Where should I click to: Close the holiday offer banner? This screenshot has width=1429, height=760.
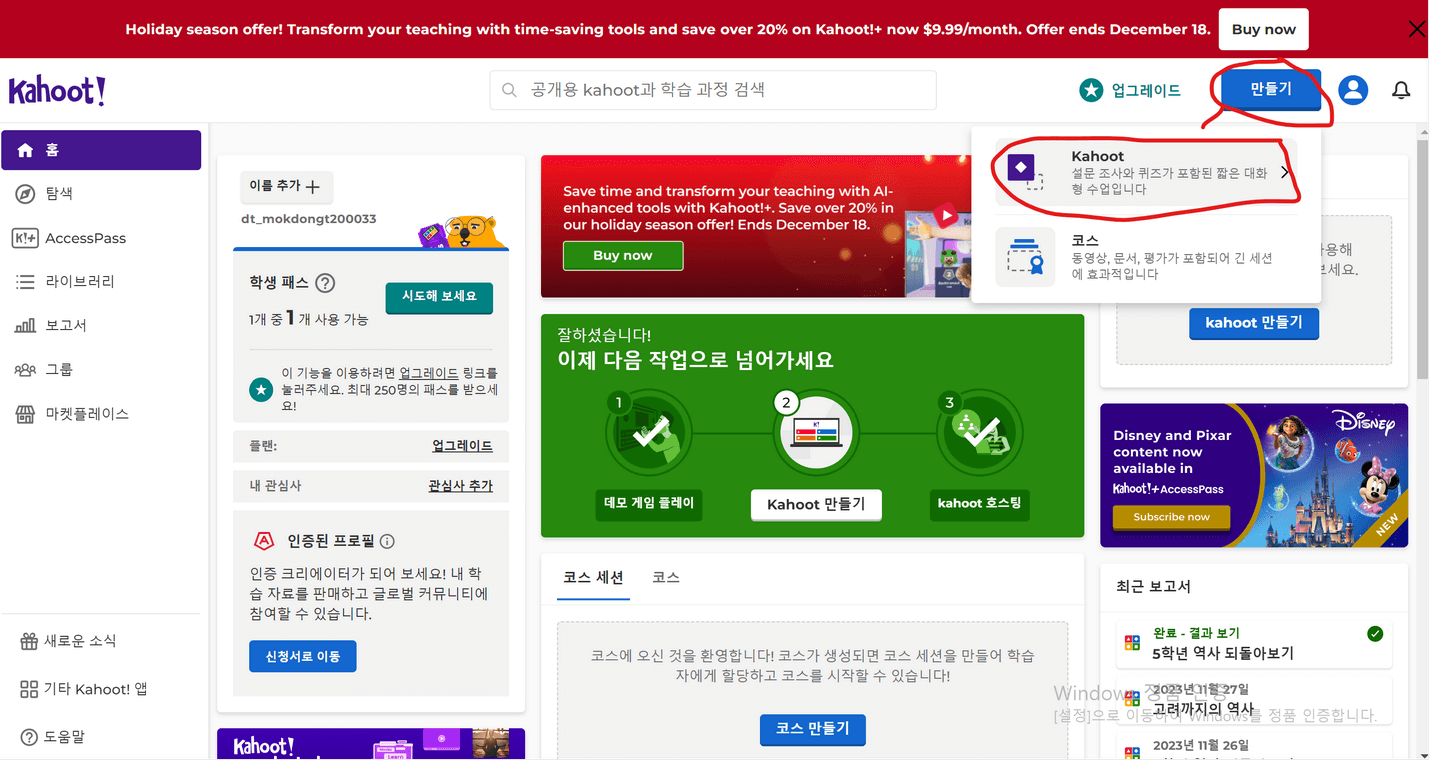click(x=1416, y=29)
